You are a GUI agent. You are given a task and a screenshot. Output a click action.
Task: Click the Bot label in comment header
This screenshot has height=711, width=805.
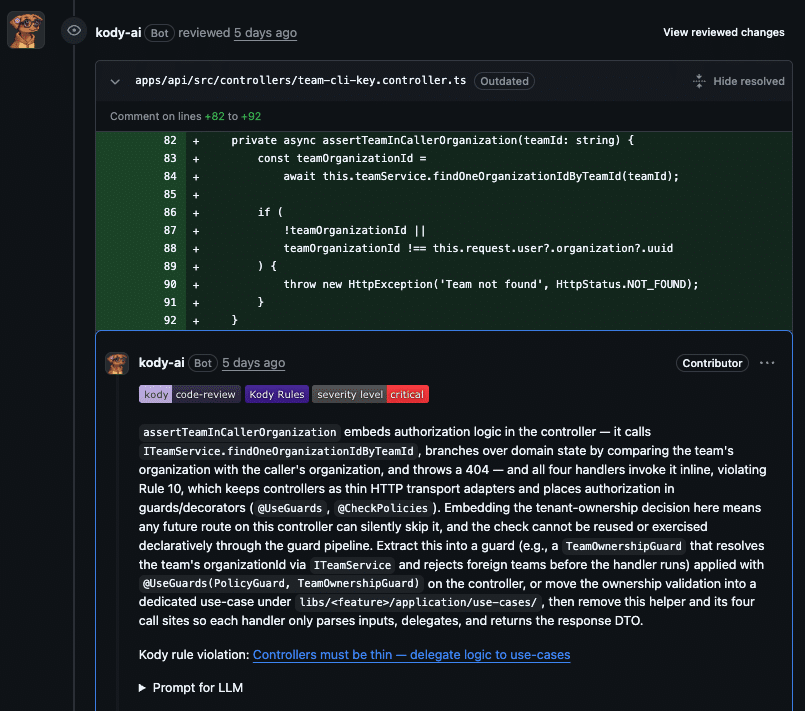click(203, 363)
